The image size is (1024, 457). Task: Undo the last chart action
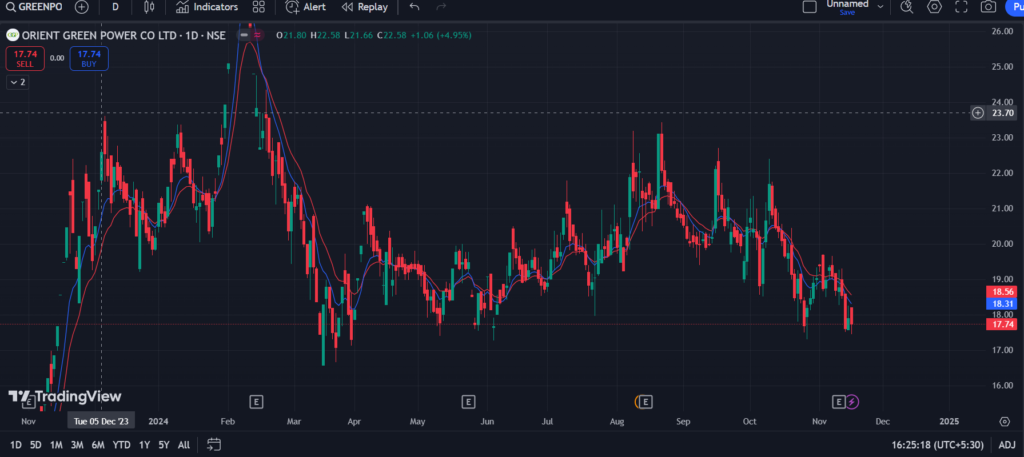coord(414,7)
